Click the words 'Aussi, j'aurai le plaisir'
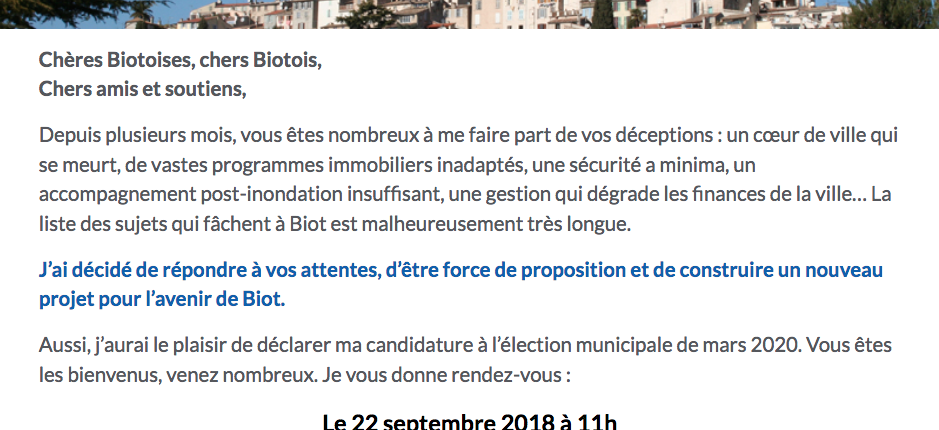 click(x=141, y=346)
